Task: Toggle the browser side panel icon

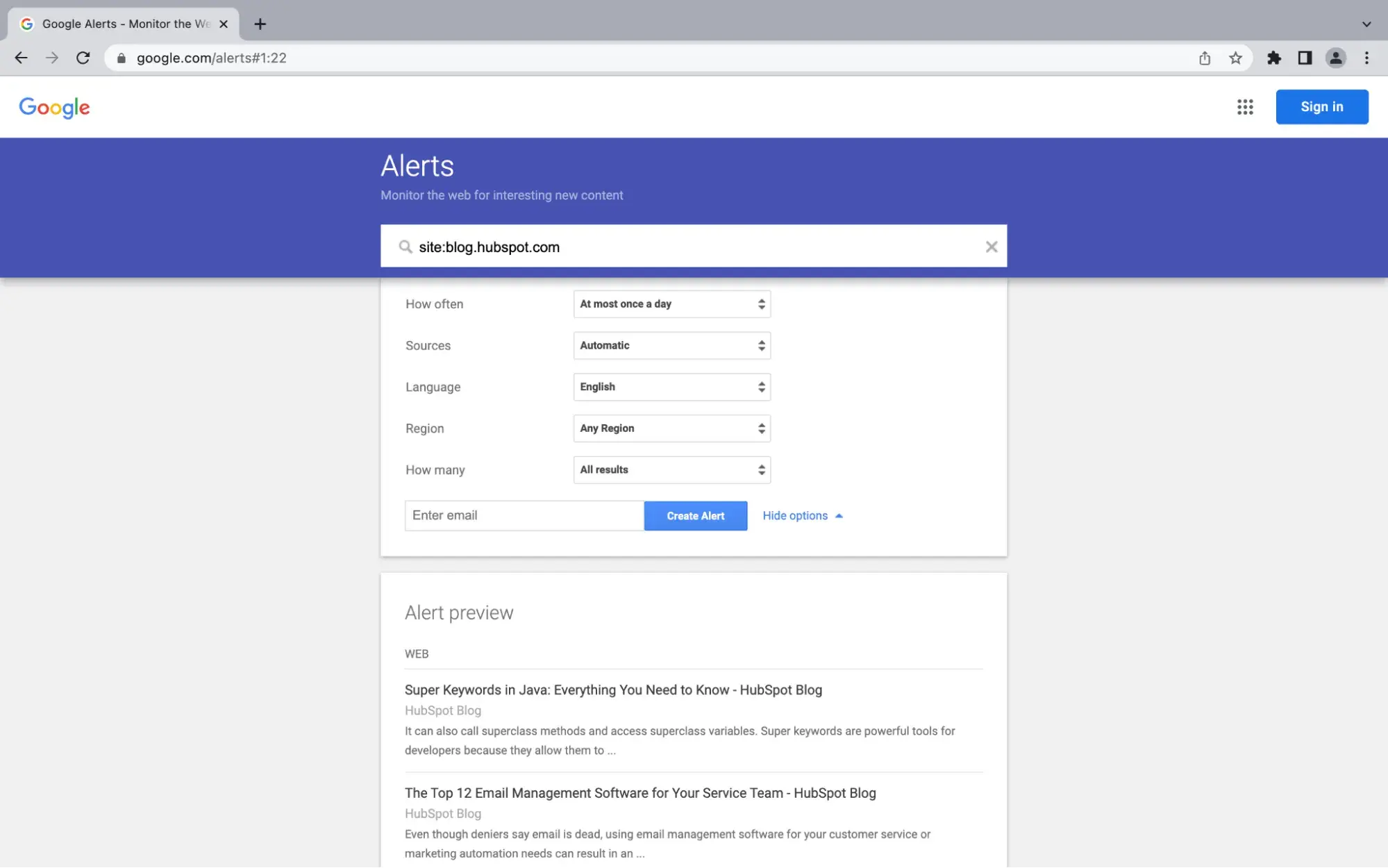Action: [x=1305, y=58]
